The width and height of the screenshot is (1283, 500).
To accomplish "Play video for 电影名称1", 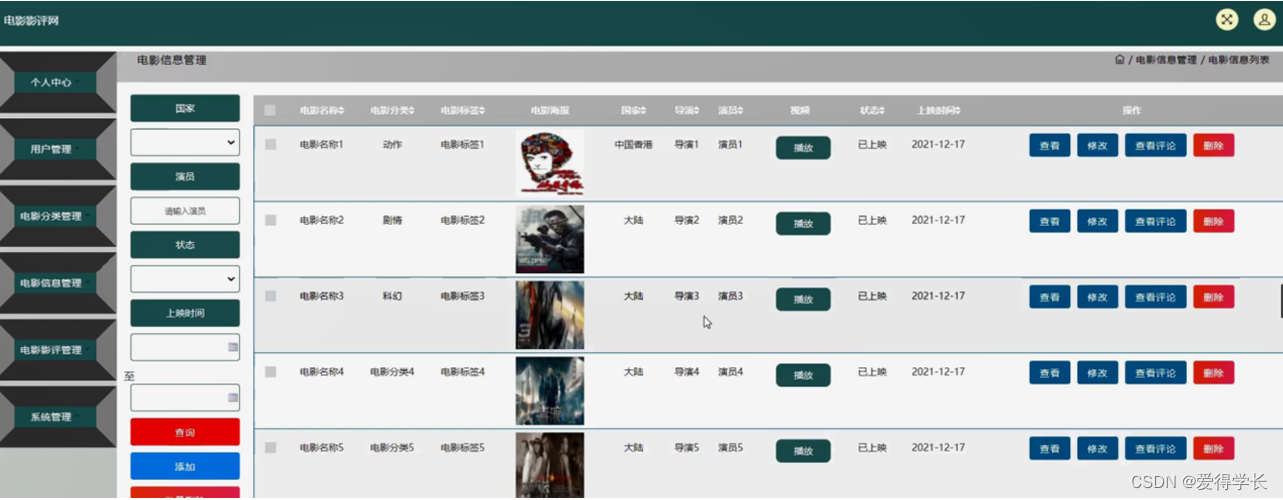I will pyautogui.click(x=803, y=147).
